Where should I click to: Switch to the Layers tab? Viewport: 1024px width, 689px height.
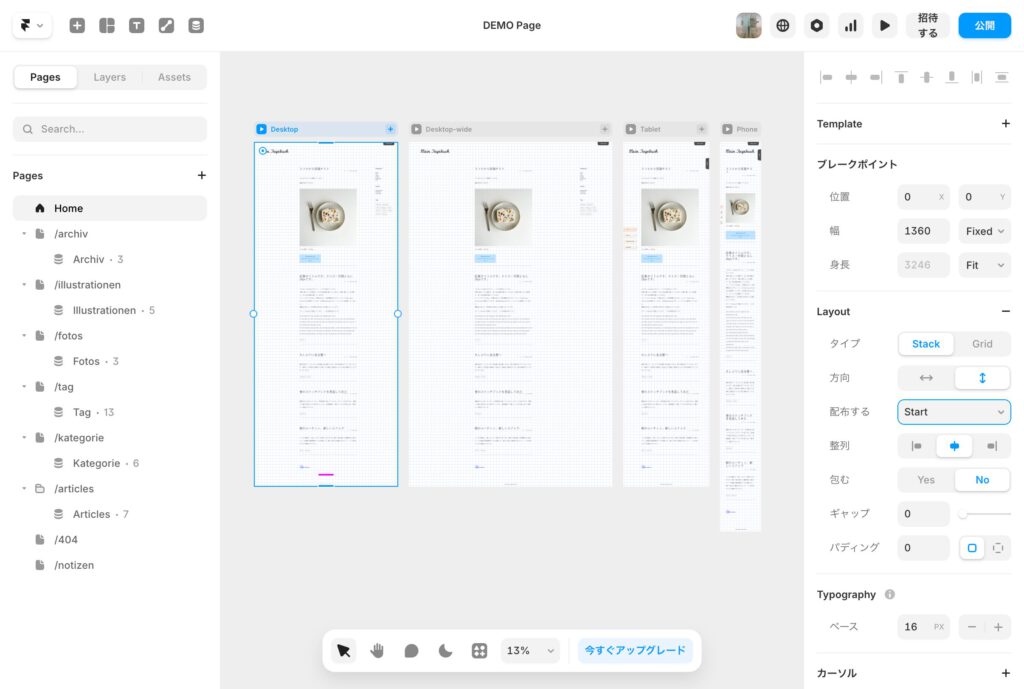pos(110,77)
